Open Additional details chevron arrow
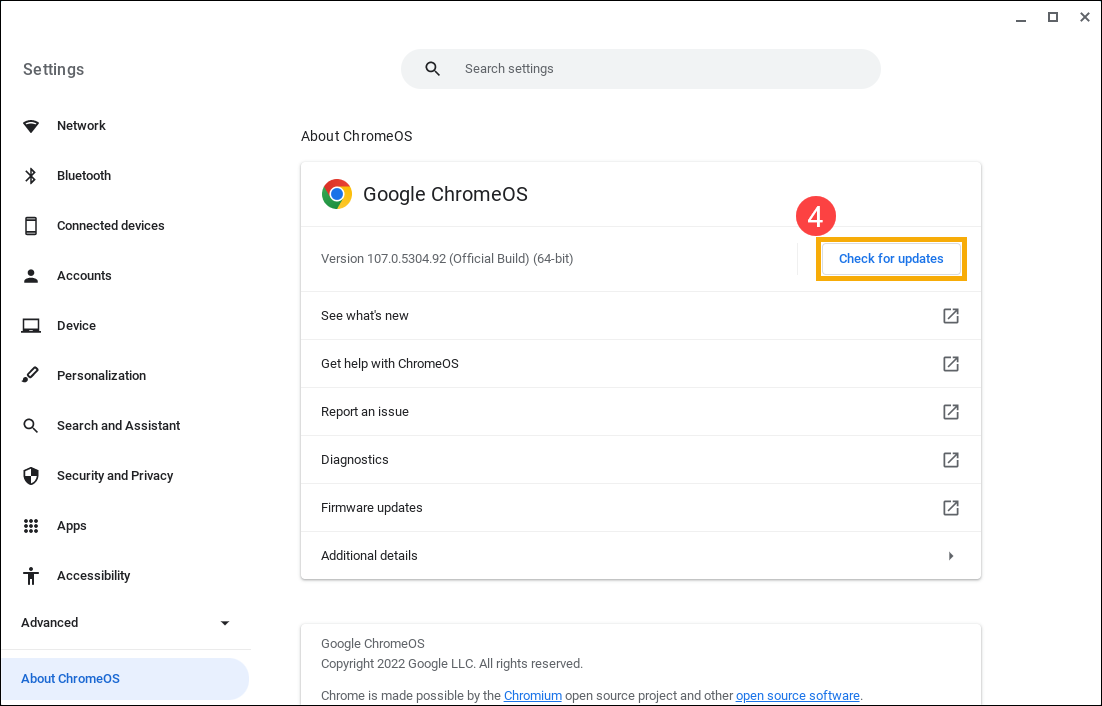This screenshot has height=706, width=1102. [x=951, y=556]
